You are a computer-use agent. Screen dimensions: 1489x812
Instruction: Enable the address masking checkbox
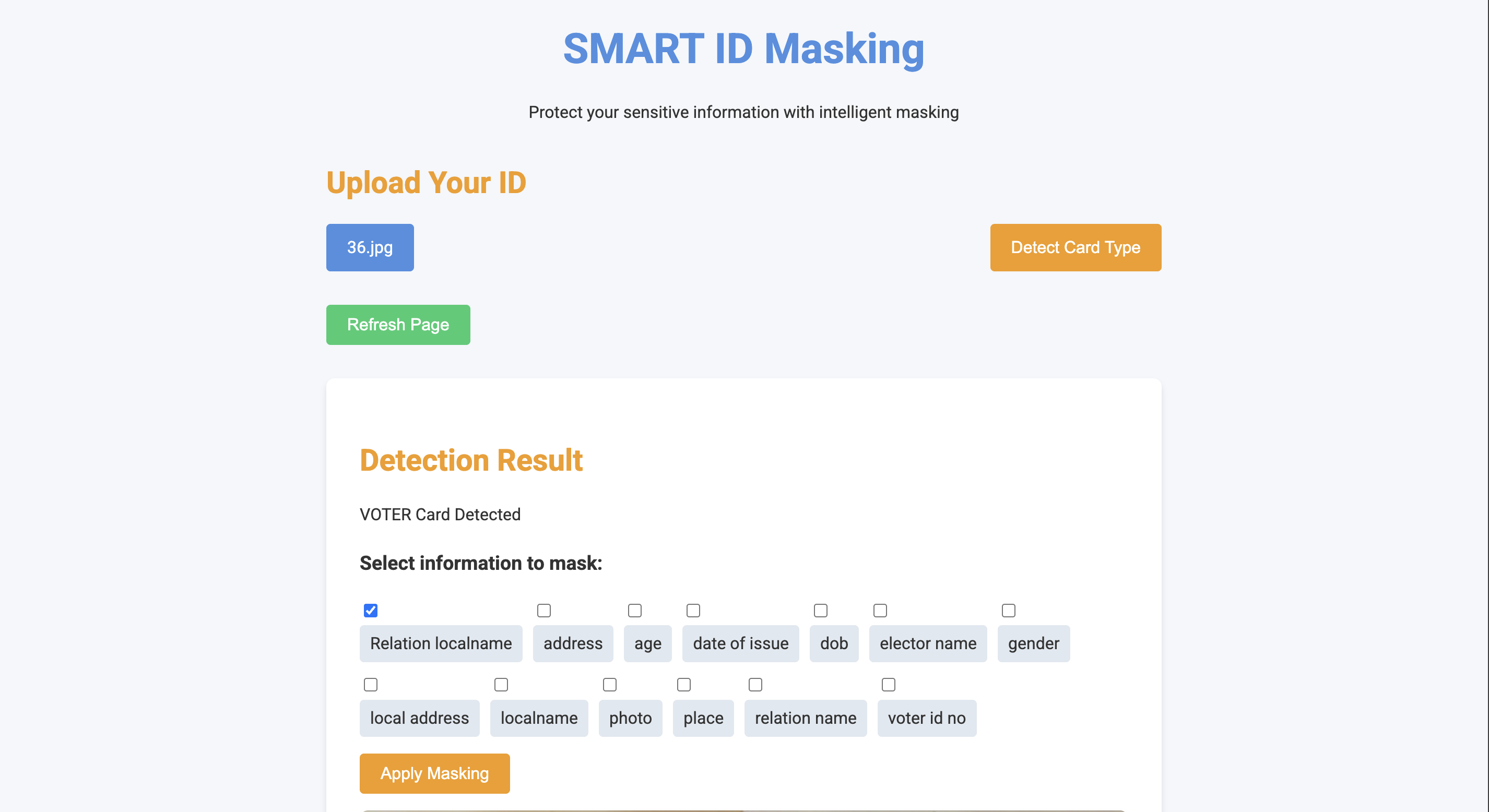pos(544,610)
